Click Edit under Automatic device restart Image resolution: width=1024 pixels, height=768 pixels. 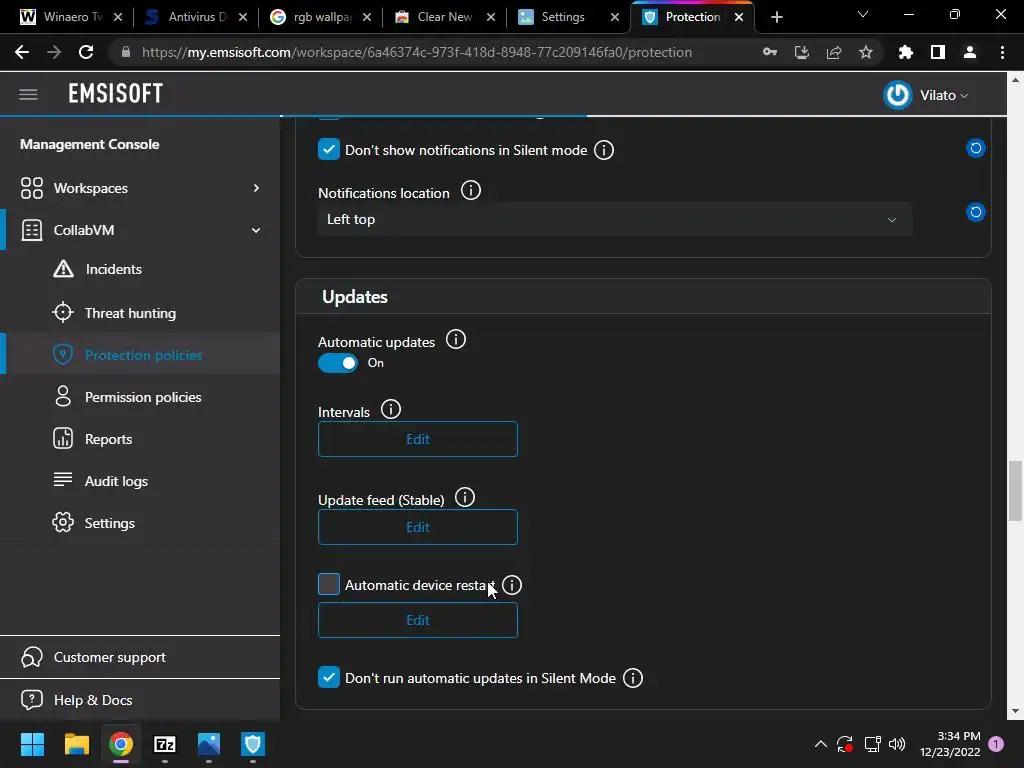pos(418,620)
